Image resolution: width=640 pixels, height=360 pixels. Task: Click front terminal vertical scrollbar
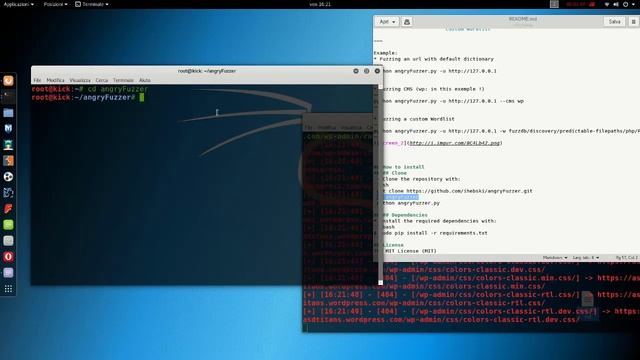click(380, 184)
